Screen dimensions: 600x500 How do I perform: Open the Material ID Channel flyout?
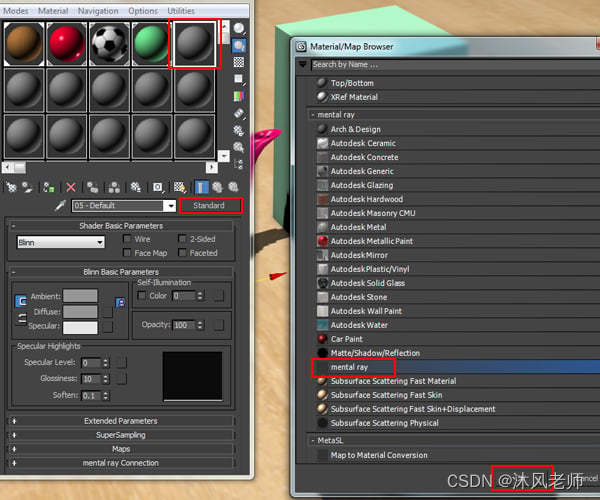(158, 187)
